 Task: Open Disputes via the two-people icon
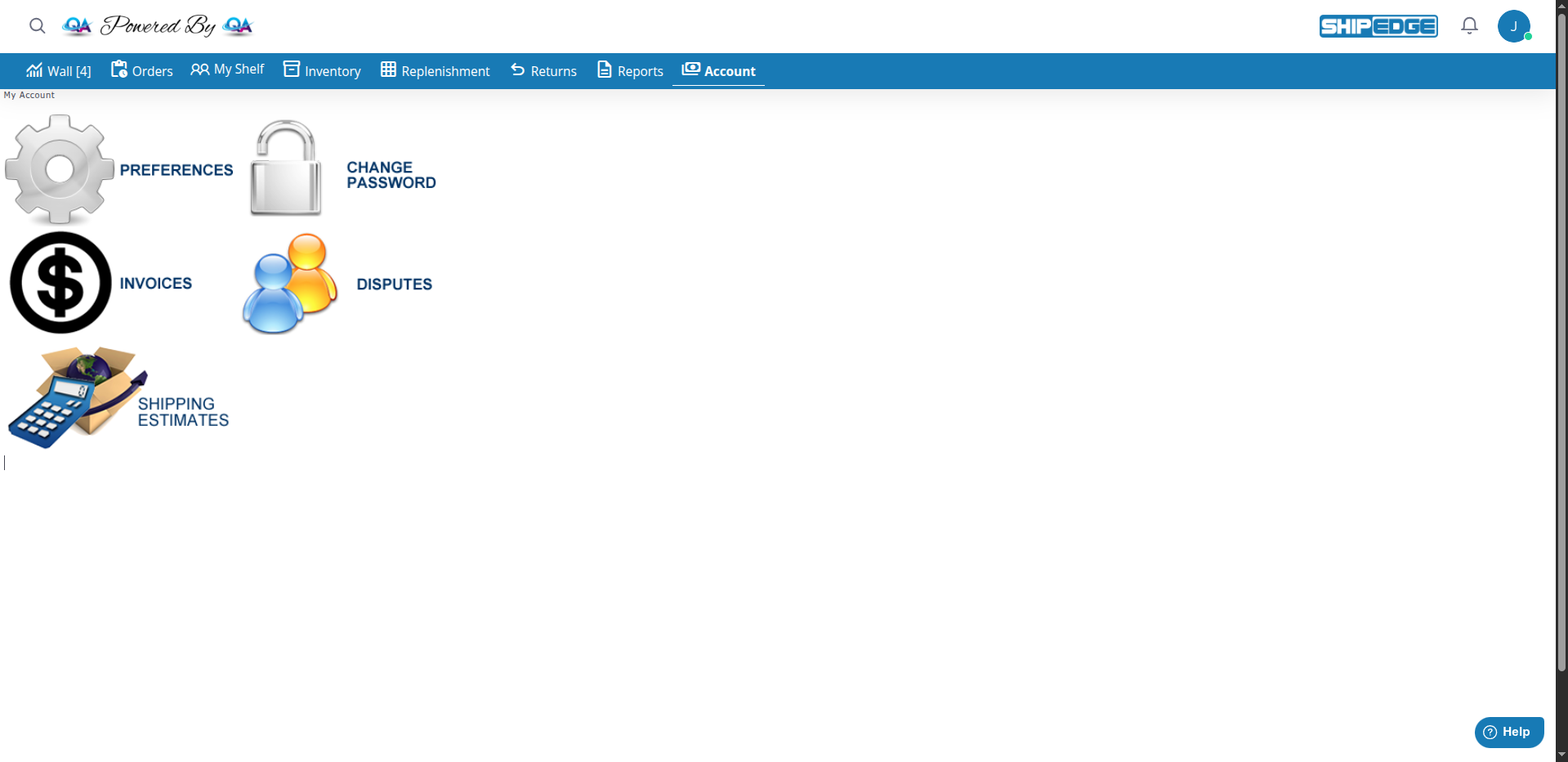pyautogui.click(x=288, y=282)
